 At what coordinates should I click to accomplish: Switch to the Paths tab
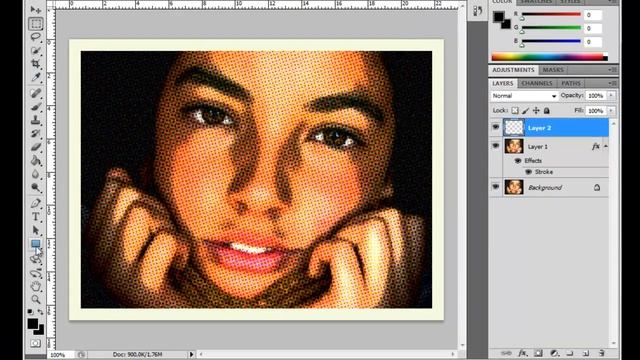click(x=571, y=83)
